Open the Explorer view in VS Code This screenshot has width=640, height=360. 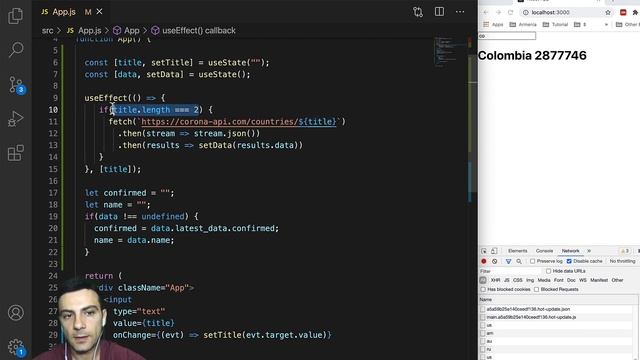coord(16,16)
